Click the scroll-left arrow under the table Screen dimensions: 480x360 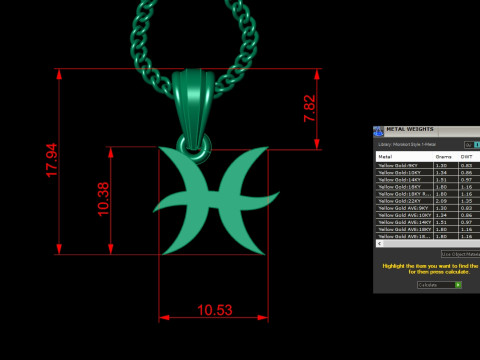(379, 244)
